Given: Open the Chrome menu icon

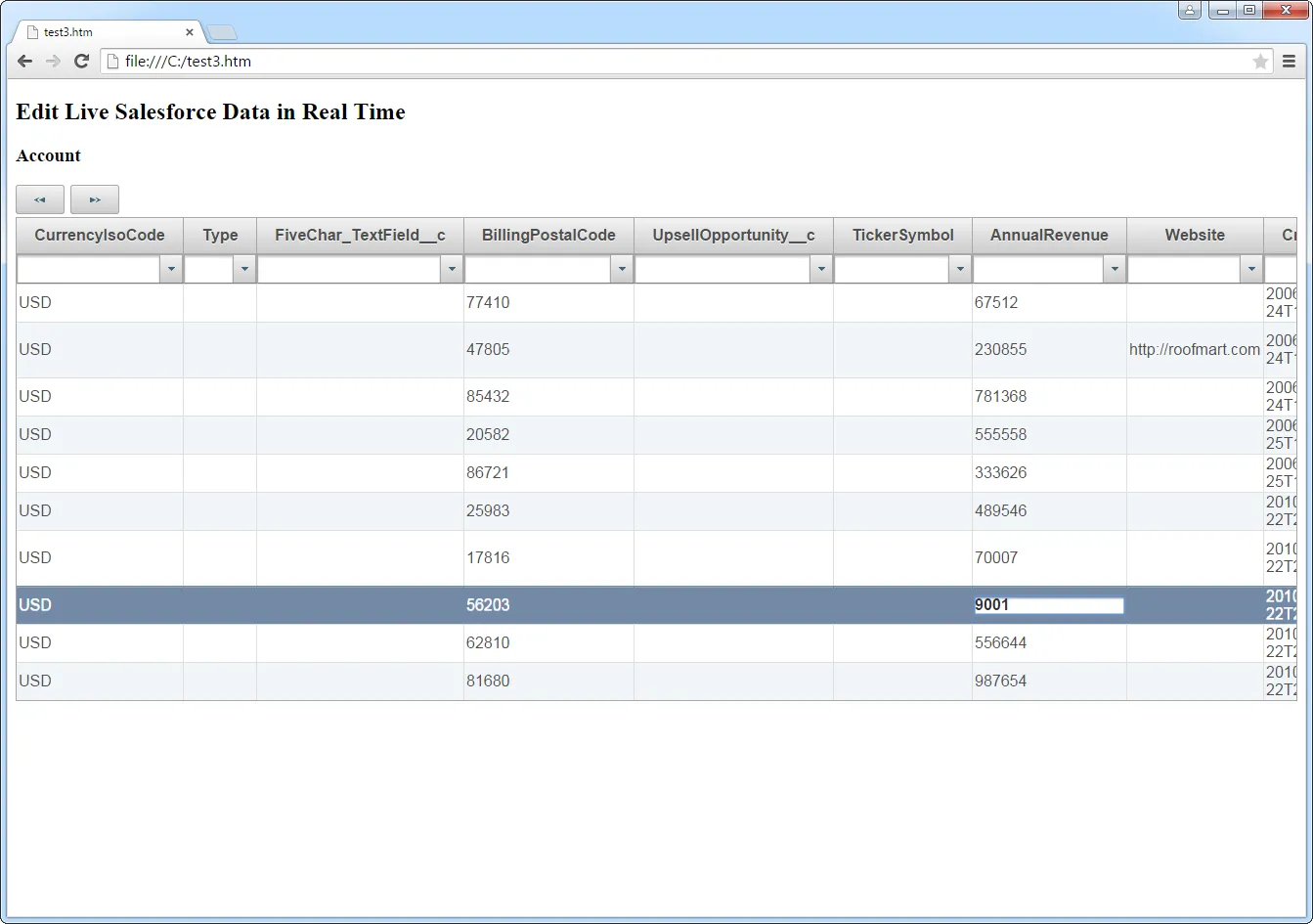Looking at the screenshot, I should [1289, 61].
